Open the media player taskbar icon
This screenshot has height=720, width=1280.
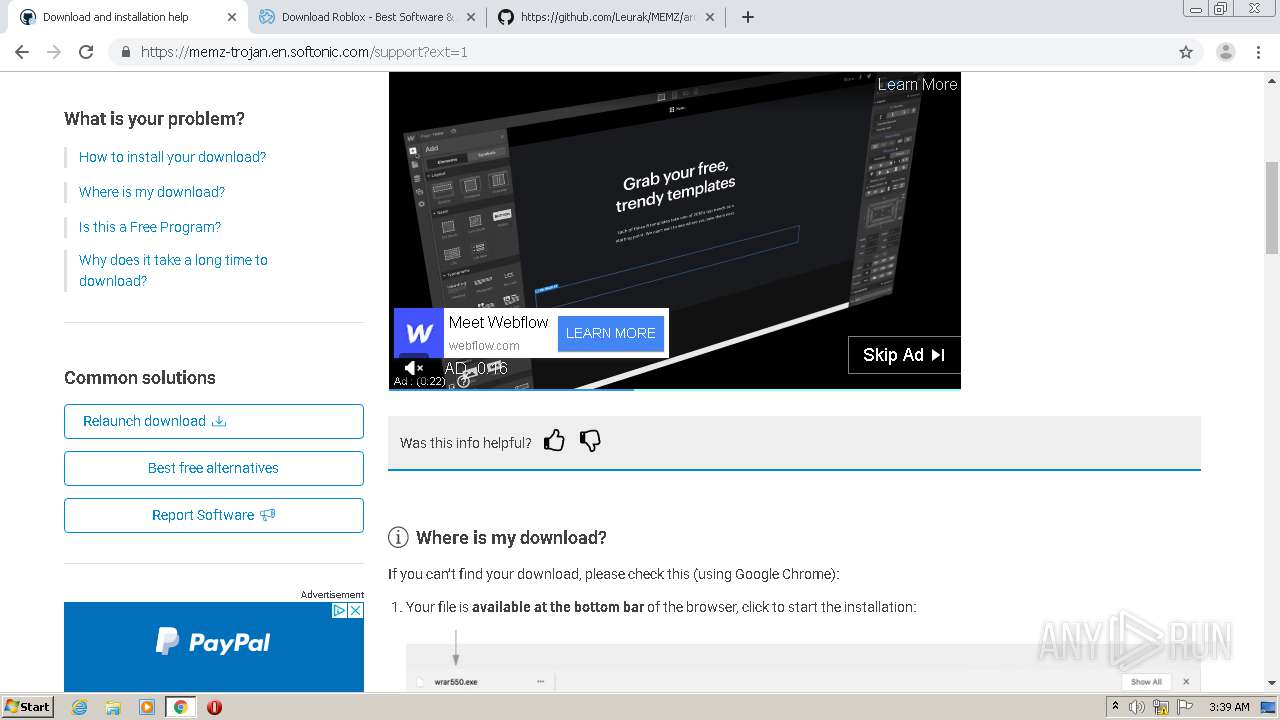coord(147,707)
